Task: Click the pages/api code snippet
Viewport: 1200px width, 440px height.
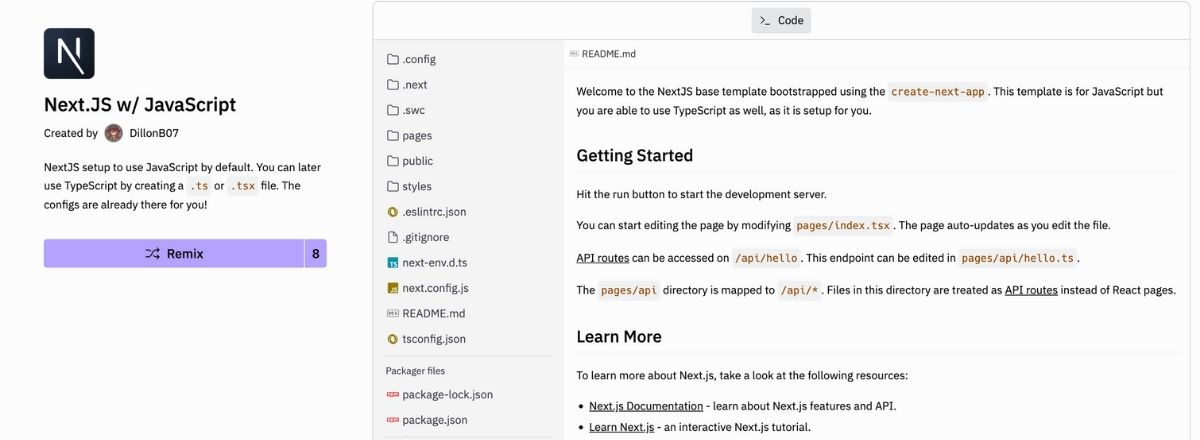Action: [x=629, y=291]
